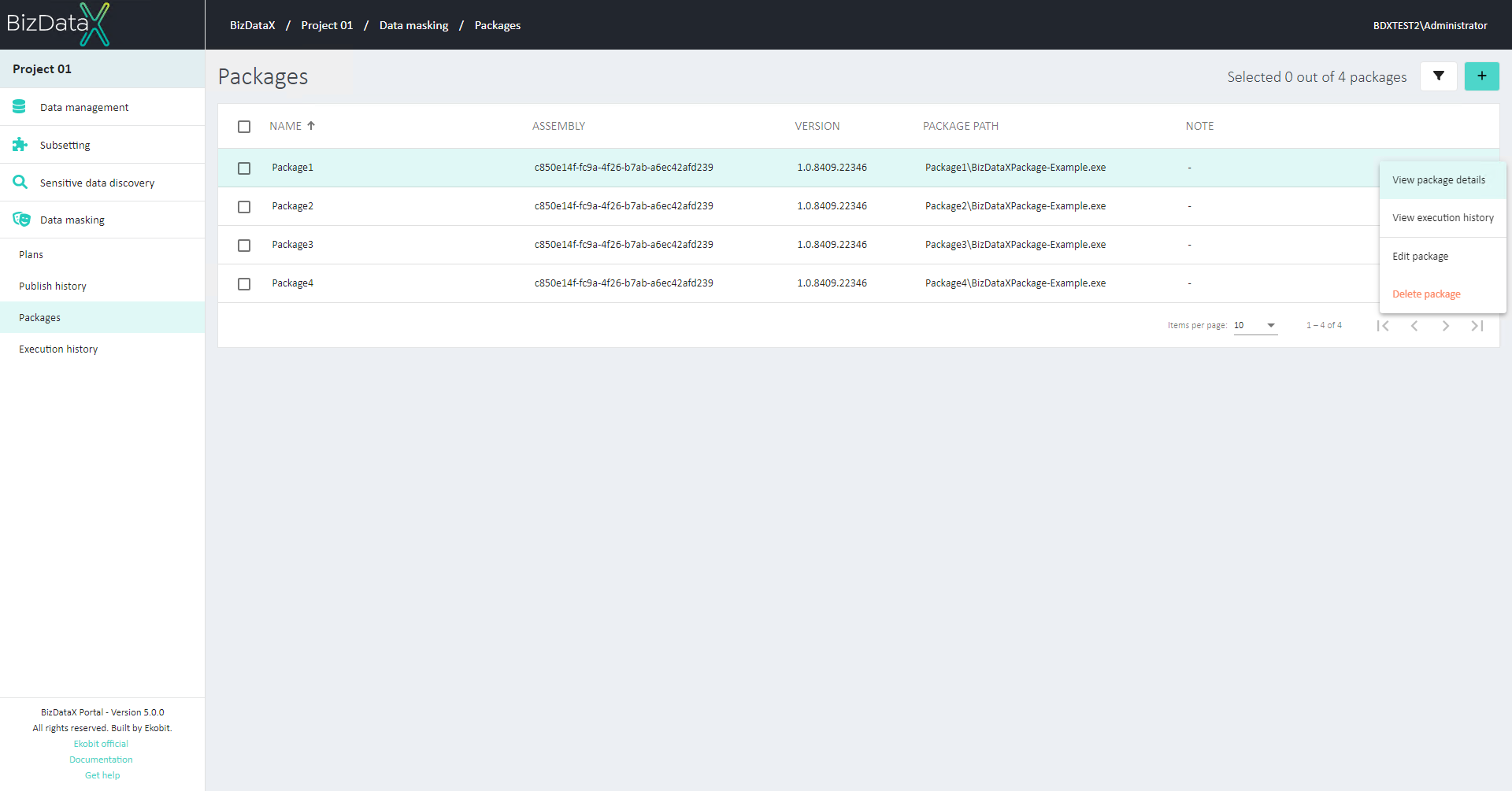
Task: Toggle the NAME sort arrow
Action: [x=311, y=125]
